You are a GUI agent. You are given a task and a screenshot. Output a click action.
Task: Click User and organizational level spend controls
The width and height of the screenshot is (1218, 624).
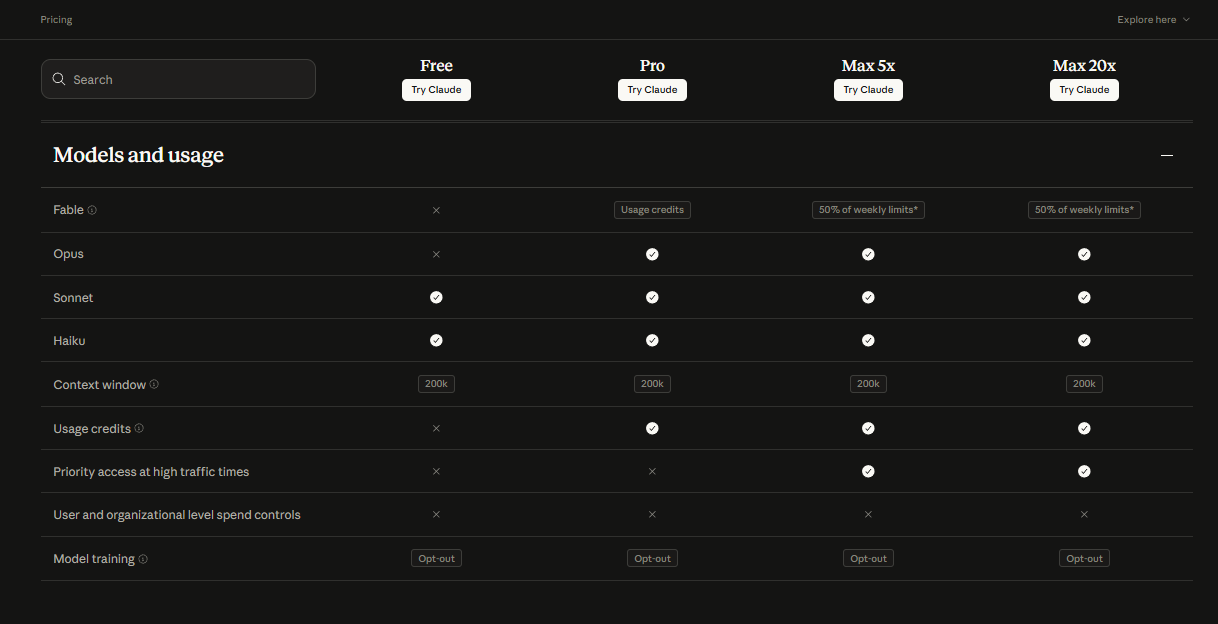[177, 515]
